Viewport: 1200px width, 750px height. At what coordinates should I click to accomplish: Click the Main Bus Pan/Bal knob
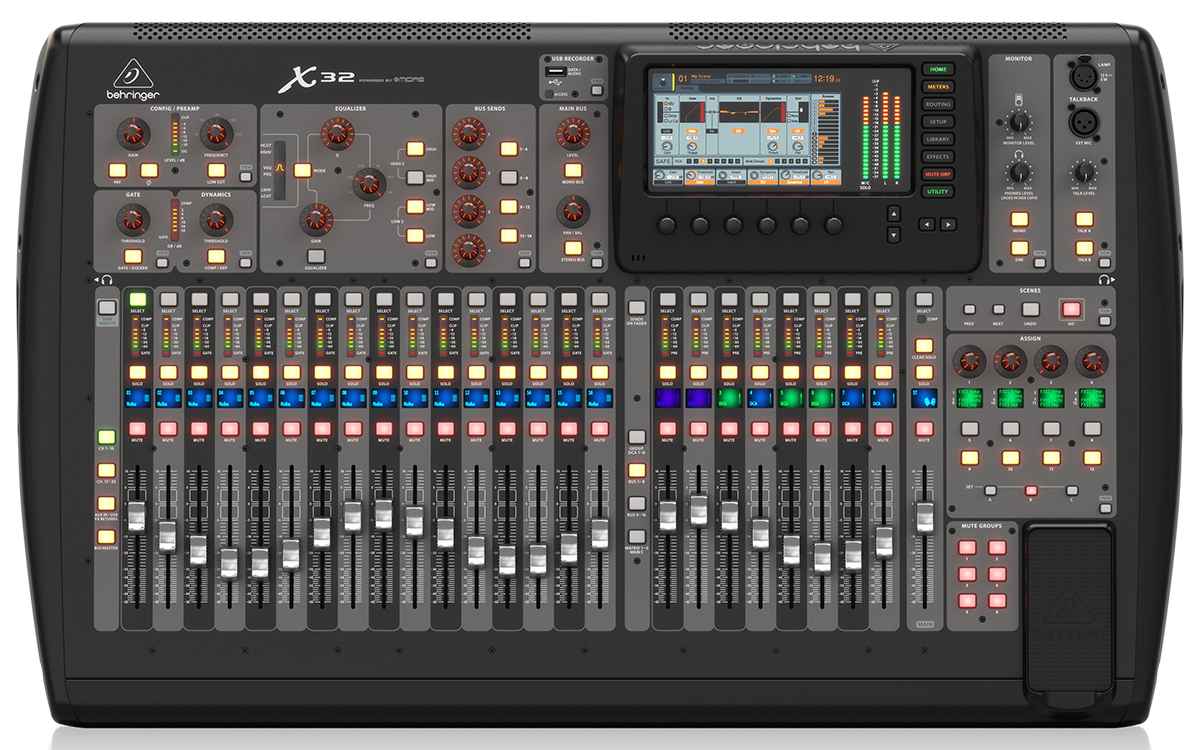click(572, 212)
